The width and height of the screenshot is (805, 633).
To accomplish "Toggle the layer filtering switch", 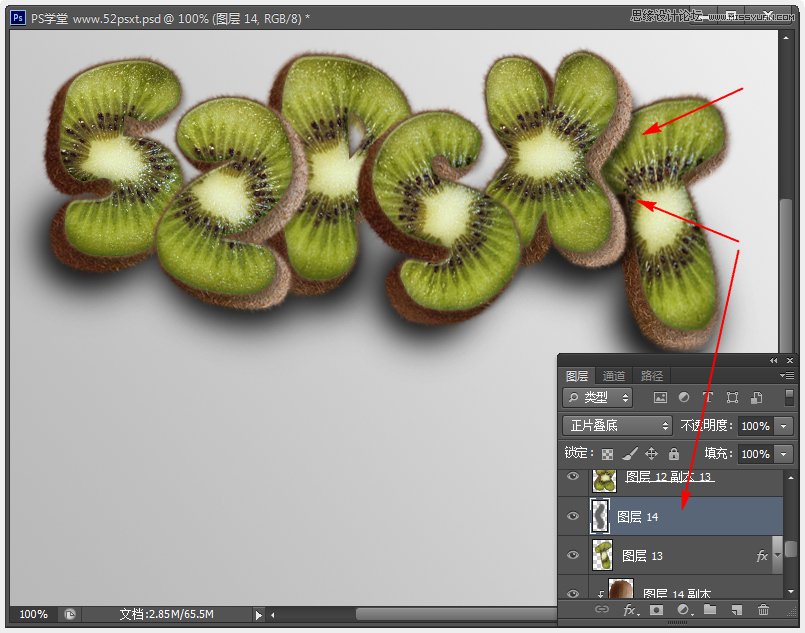I will pyautogui.click(x=790, y=397).
